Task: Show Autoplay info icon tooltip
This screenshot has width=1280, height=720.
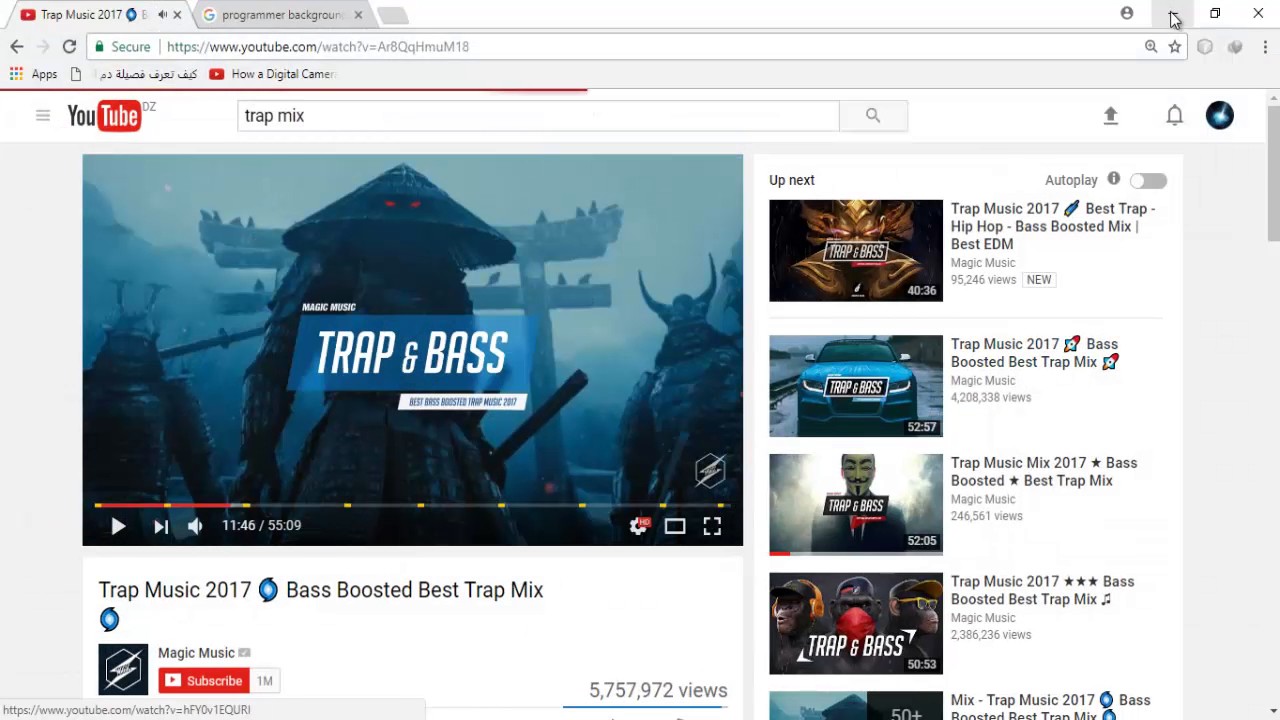Action: [1114, 179]
